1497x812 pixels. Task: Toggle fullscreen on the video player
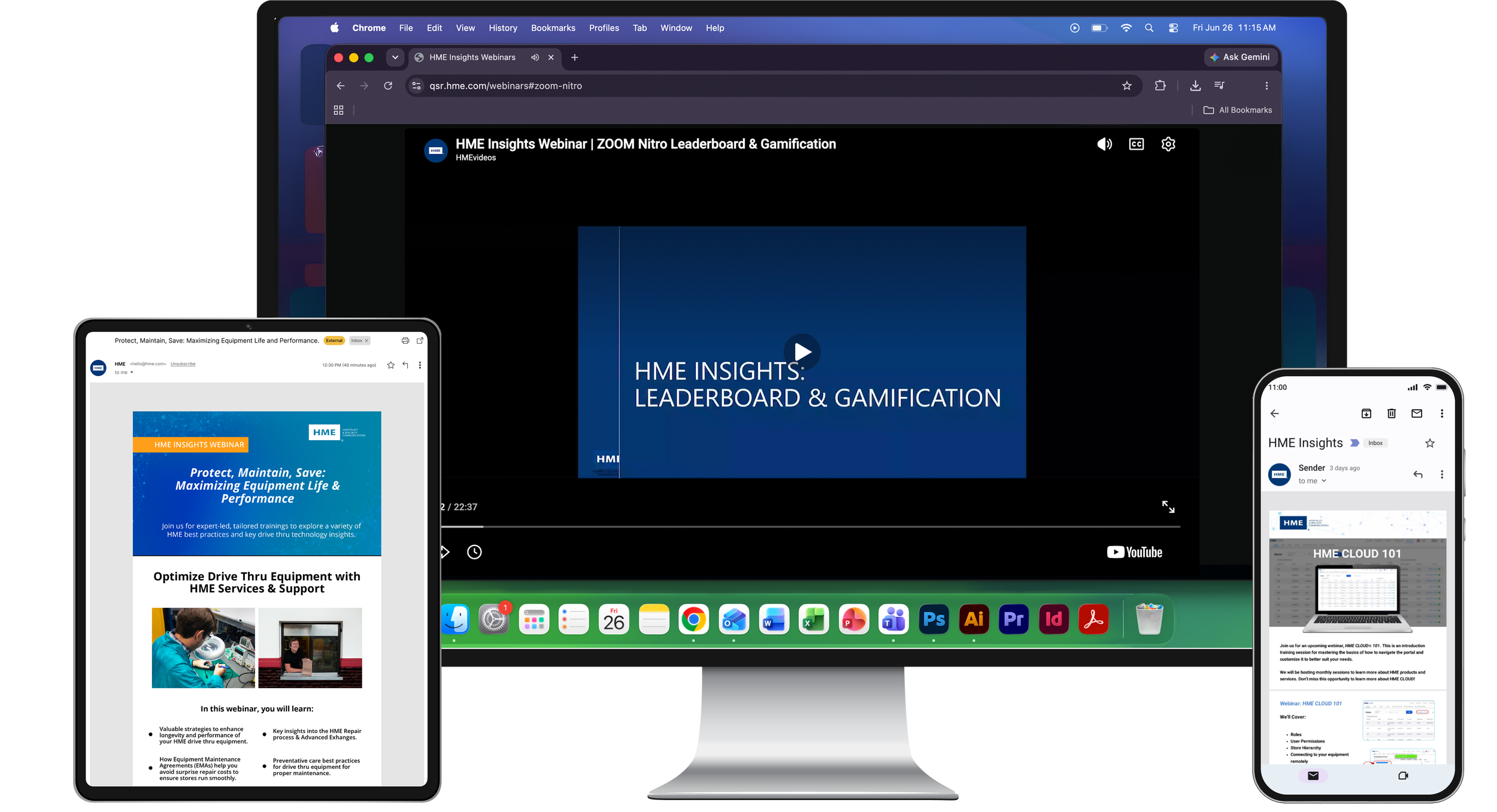(x=1168, y=507)
